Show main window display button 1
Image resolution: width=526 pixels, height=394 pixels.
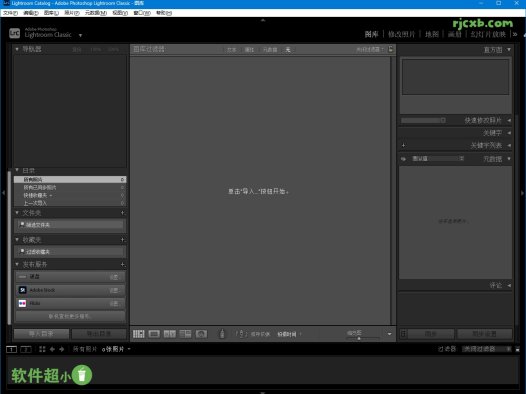[x=11, y=349]
